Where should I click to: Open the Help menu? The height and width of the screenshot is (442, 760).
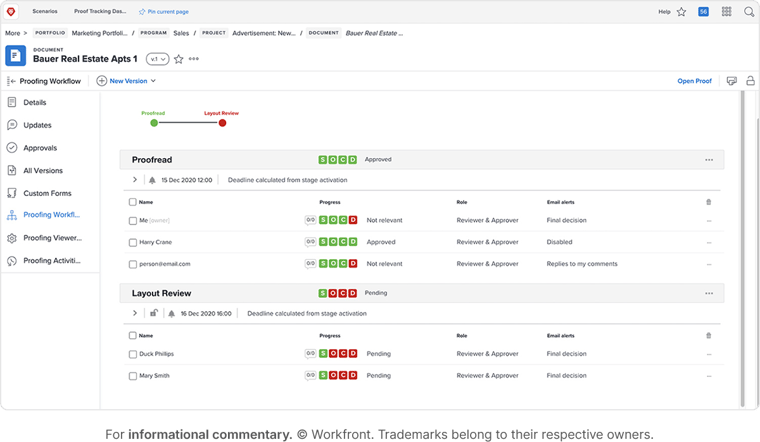[x=664, y=12]
